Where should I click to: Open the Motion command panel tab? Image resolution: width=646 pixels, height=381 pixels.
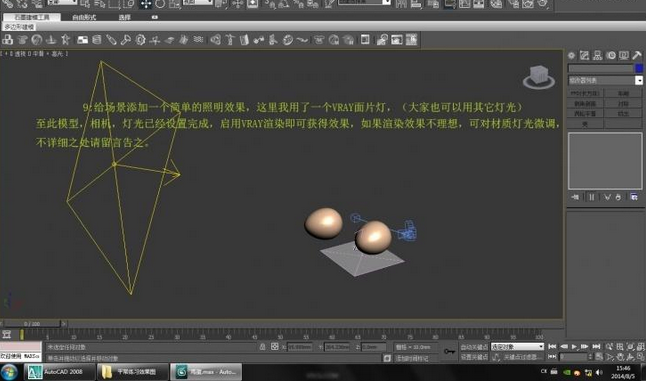(x=611, y=55)
